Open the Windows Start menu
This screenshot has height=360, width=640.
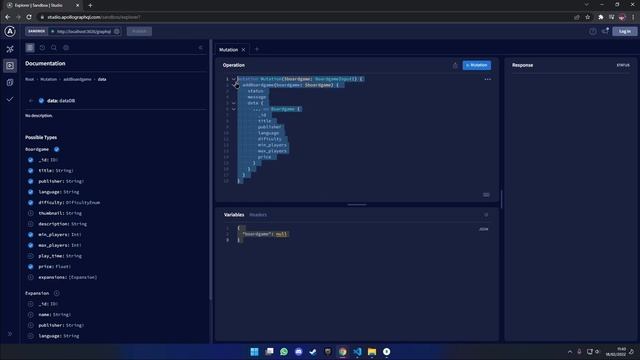[x=254, y=351]
